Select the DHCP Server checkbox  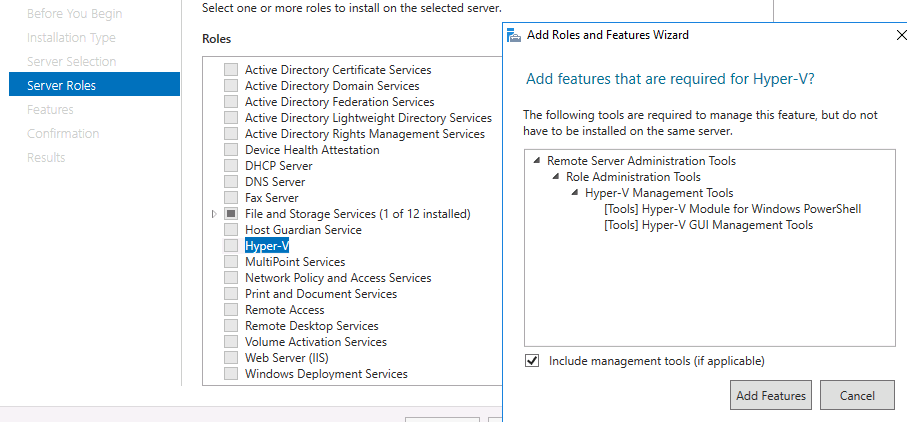[x=231, y=166]
